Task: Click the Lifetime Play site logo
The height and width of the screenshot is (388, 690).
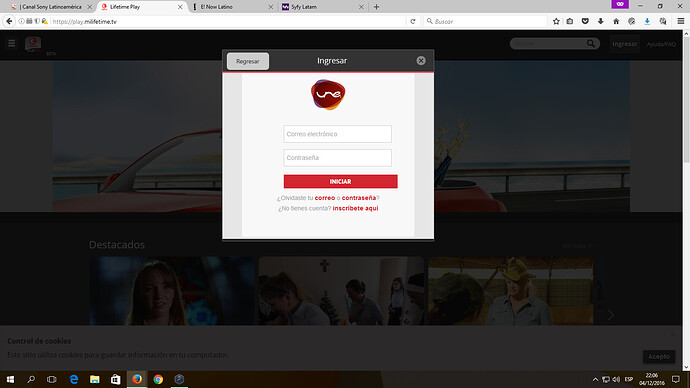Action: click(33, 44)
